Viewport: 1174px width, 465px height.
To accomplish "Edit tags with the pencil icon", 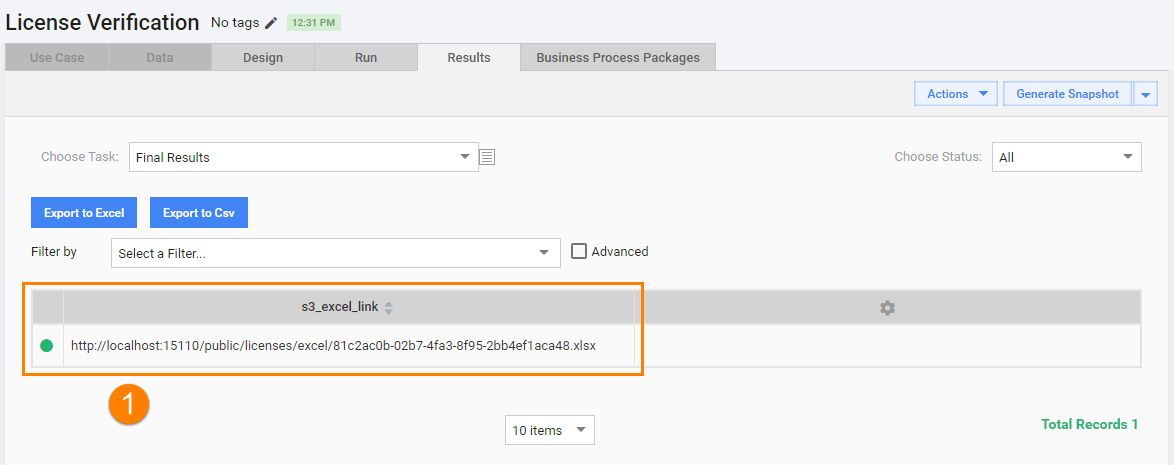I will tap(273, 22).
